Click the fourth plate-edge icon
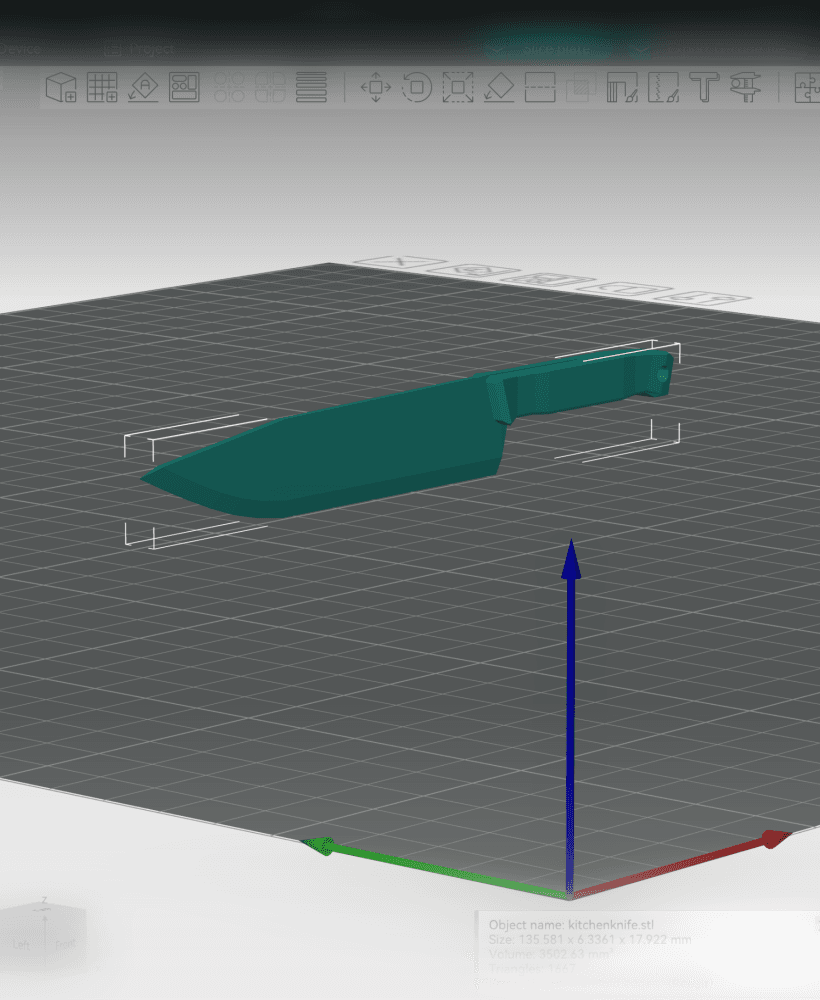The width and height of the screenshot is (820, 1000). pyautogui.click(x=625, y=288)
